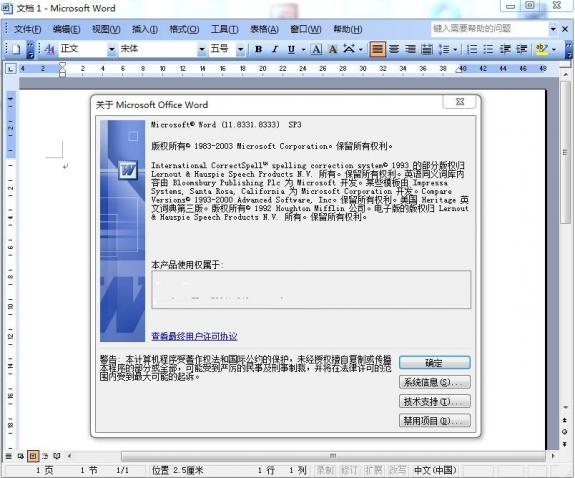Open character scaling dropdown arrow
This screenshot has width=575, height=478.
tap(361, 50)
